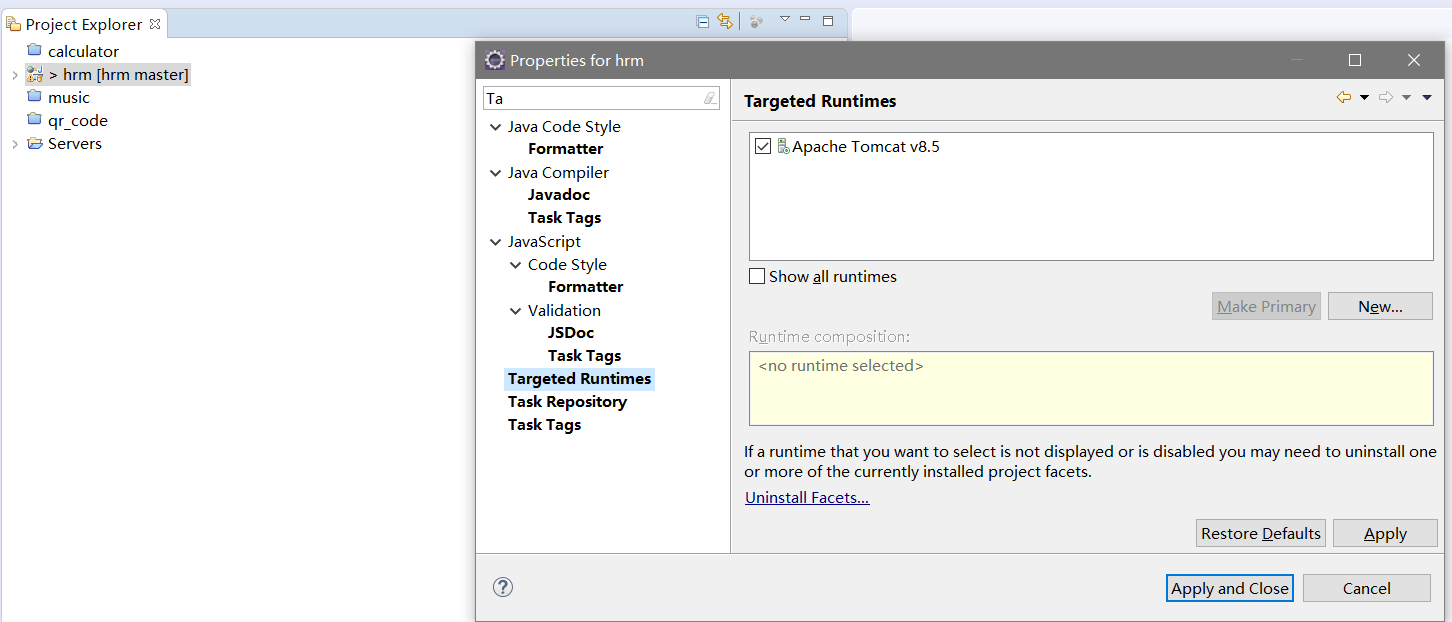Click Apply and Close button
Image resolution: width=1452 pixels, height=622 pixels.
[1229, 588]
